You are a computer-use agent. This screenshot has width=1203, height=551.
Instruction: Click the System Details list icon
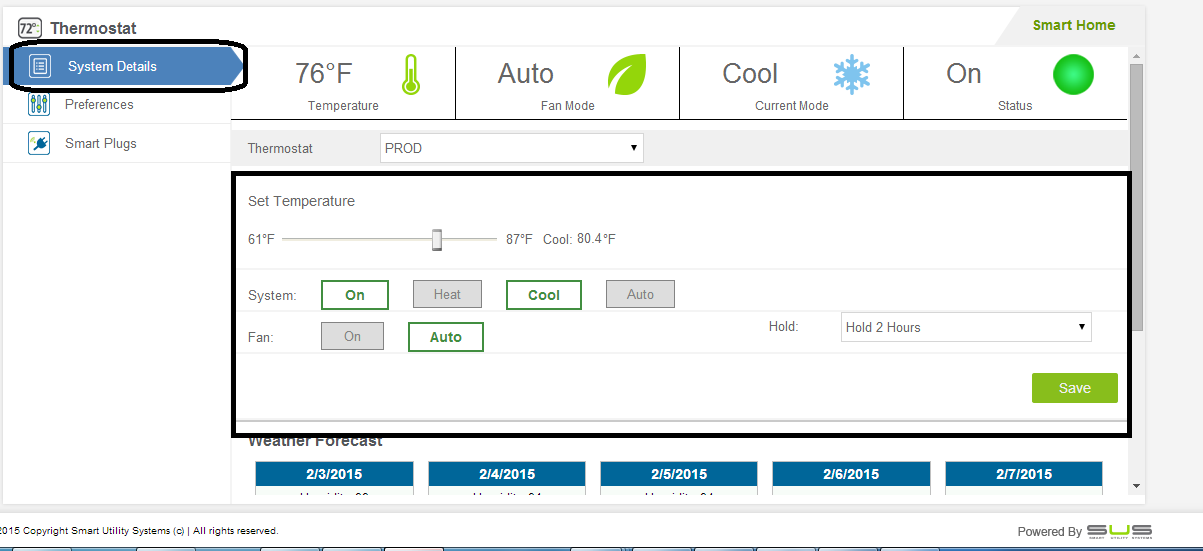point(40,67)
